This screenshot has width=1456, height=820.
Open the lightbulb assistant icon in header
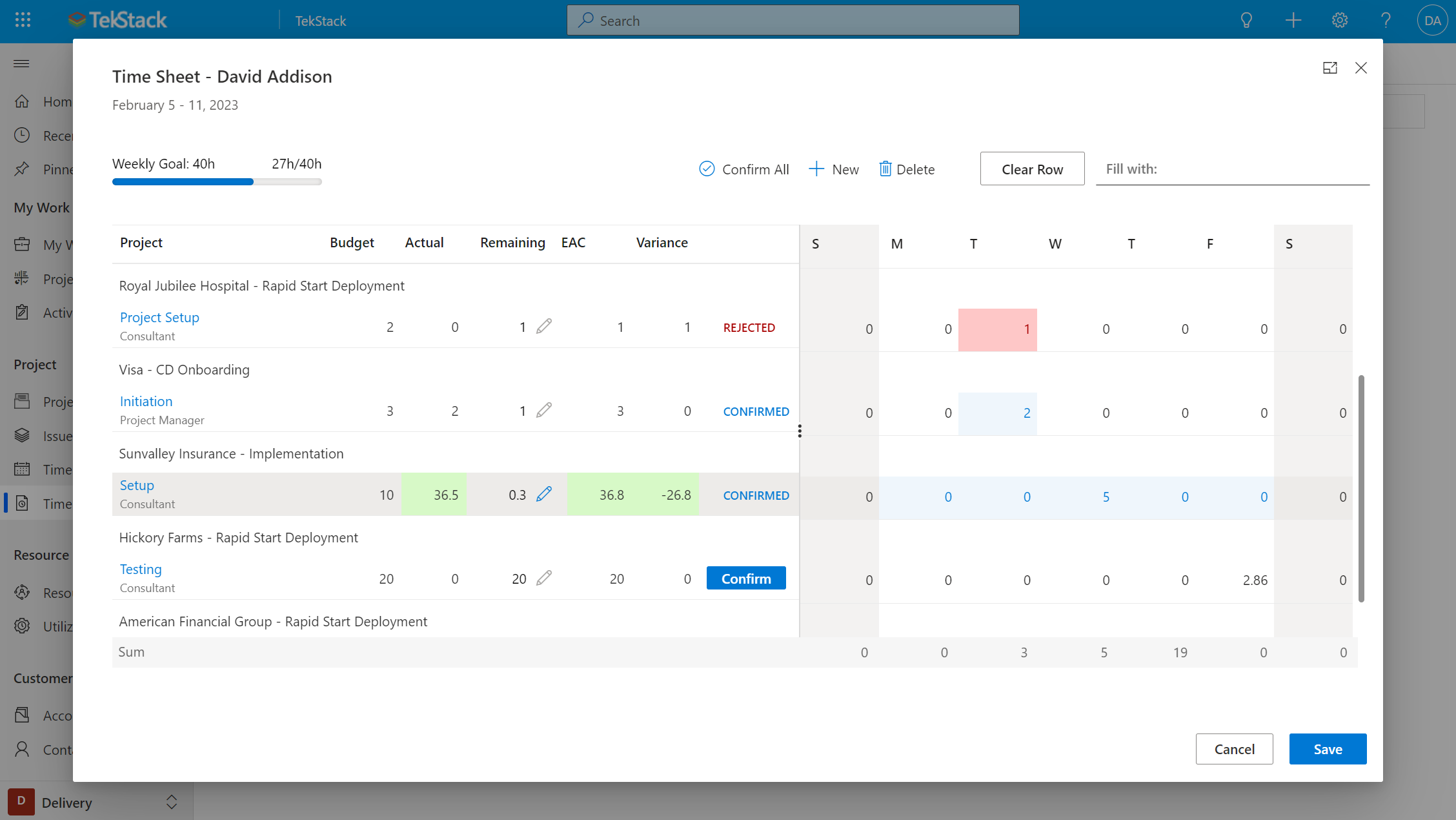pos(1246,21)
